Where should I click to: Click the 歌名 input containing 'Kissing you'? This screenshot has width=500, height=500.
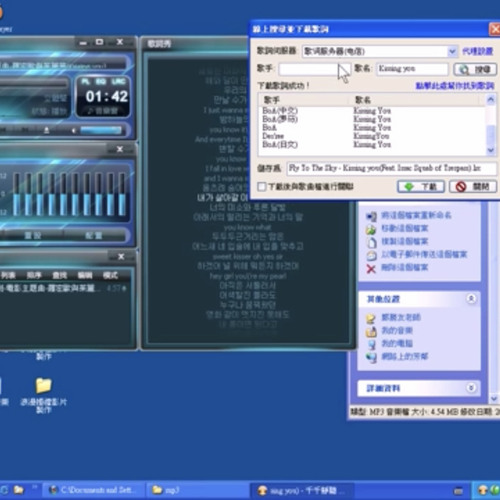(412, 69)
